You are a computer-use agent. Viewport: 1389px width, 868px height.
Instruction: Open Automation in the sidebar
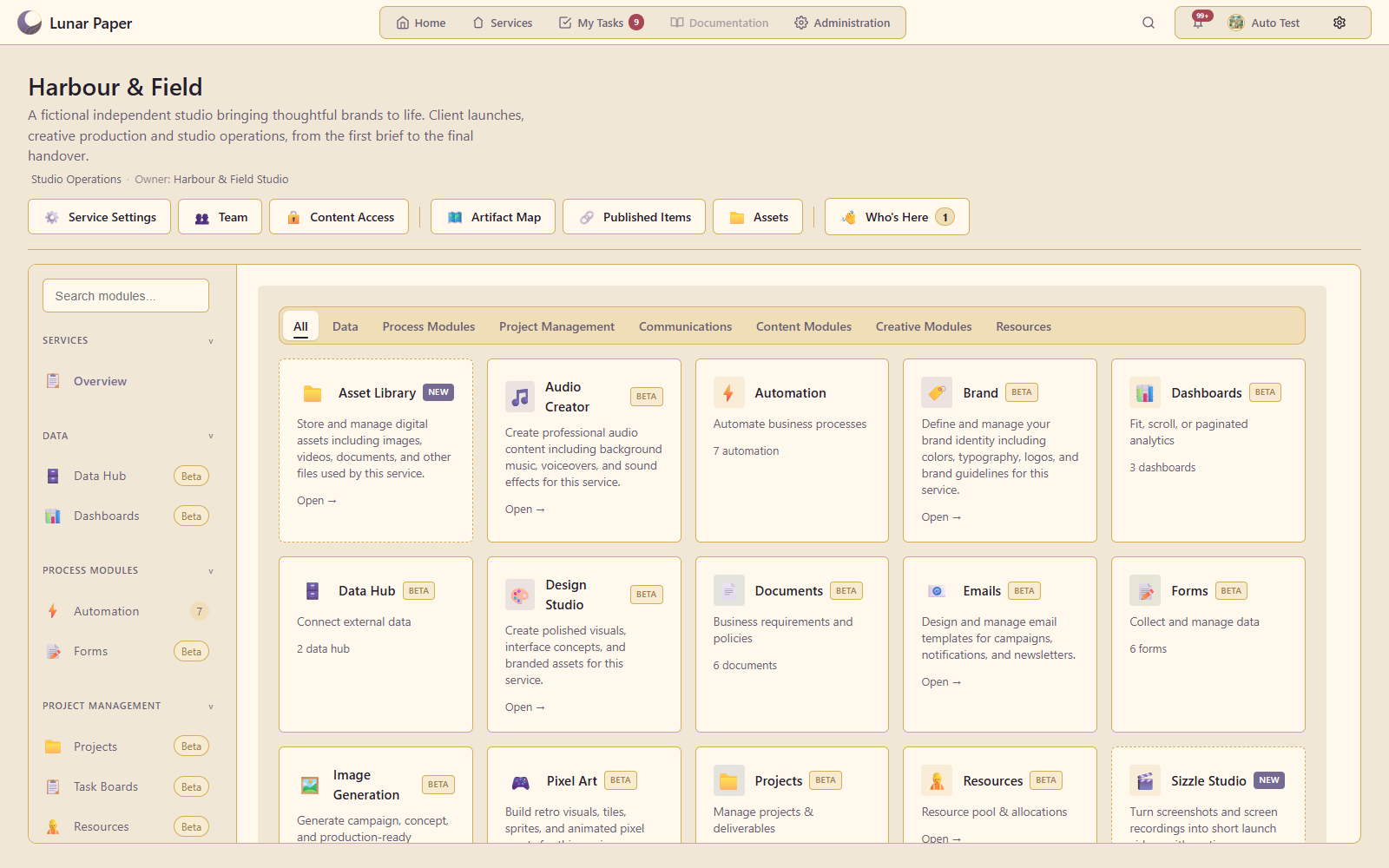click(x=126, y=611)
